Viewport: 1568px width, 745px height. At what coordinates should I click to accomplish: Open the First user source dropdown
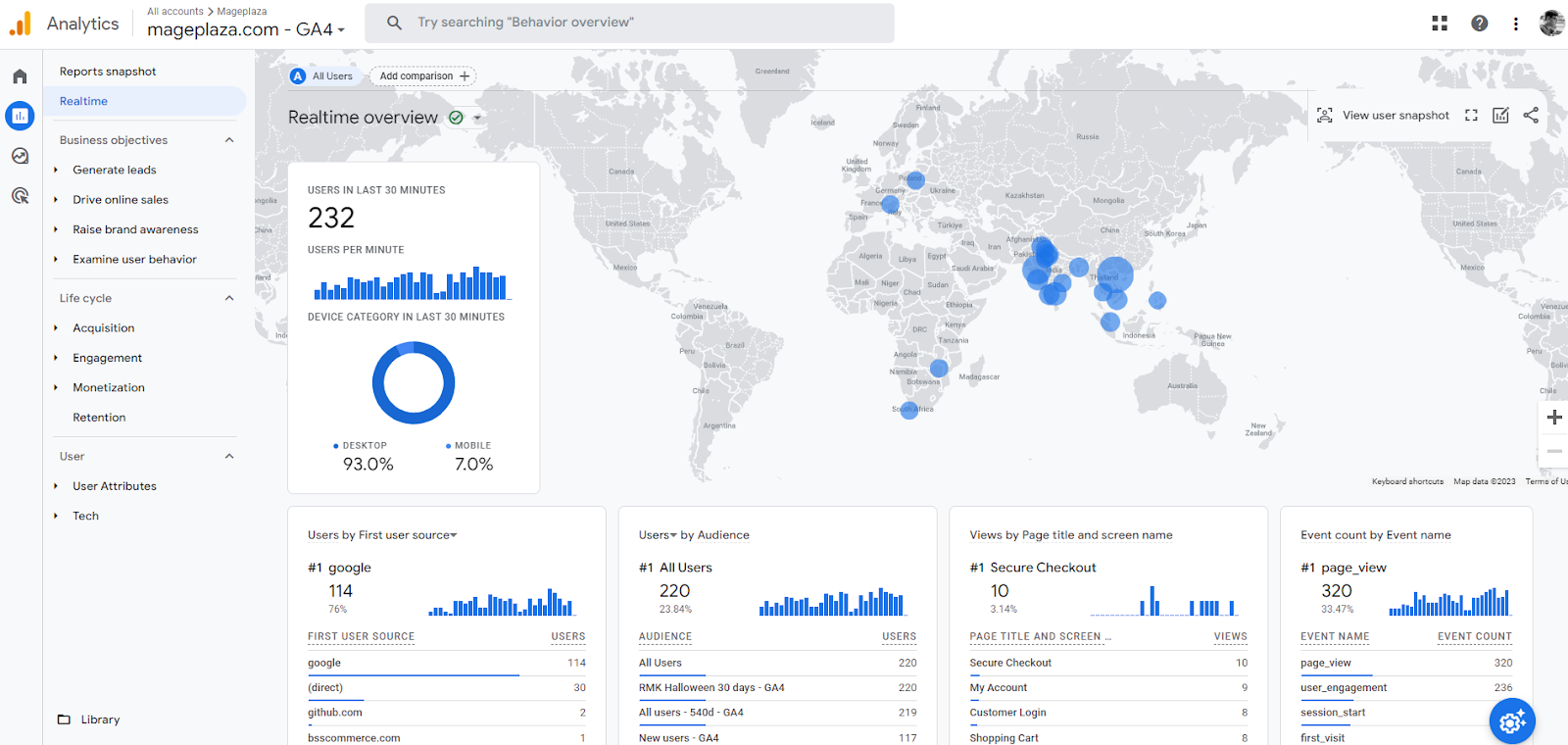click(x=408, y=535)
